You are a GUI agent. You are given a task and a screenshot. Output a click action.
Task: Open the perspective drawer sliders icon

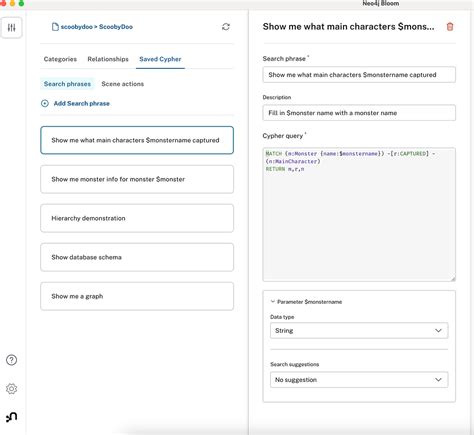(11, 27)
